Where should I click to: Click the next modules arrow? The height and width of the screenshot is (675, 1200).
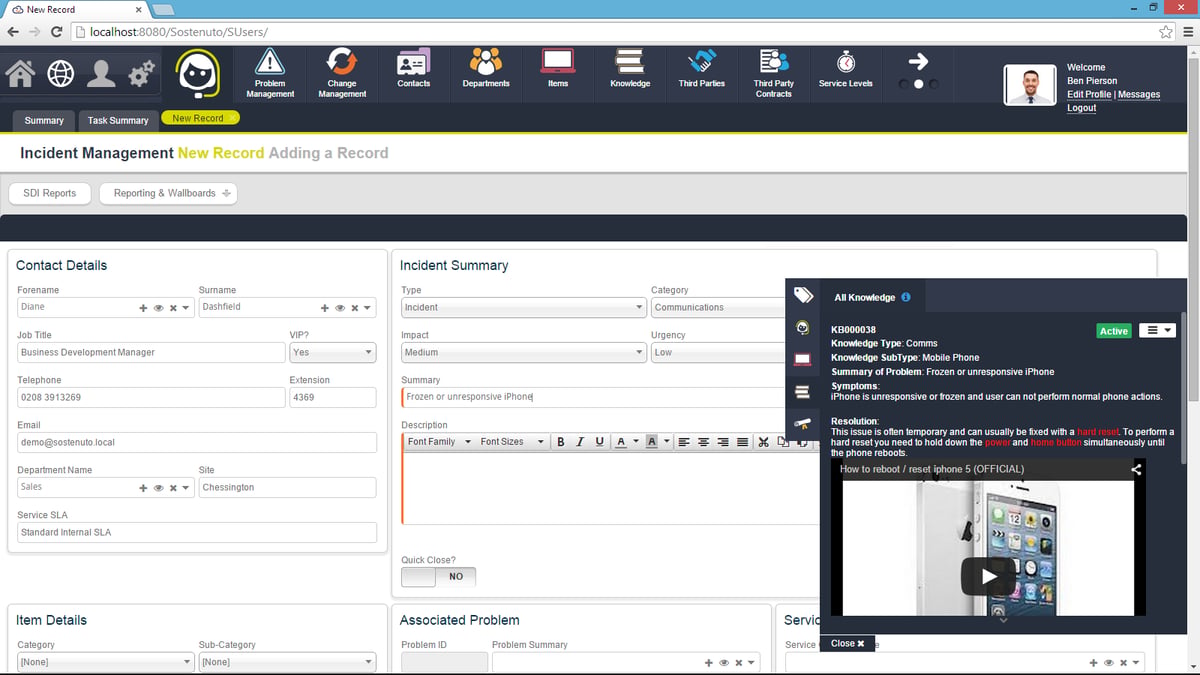[918, 63]
